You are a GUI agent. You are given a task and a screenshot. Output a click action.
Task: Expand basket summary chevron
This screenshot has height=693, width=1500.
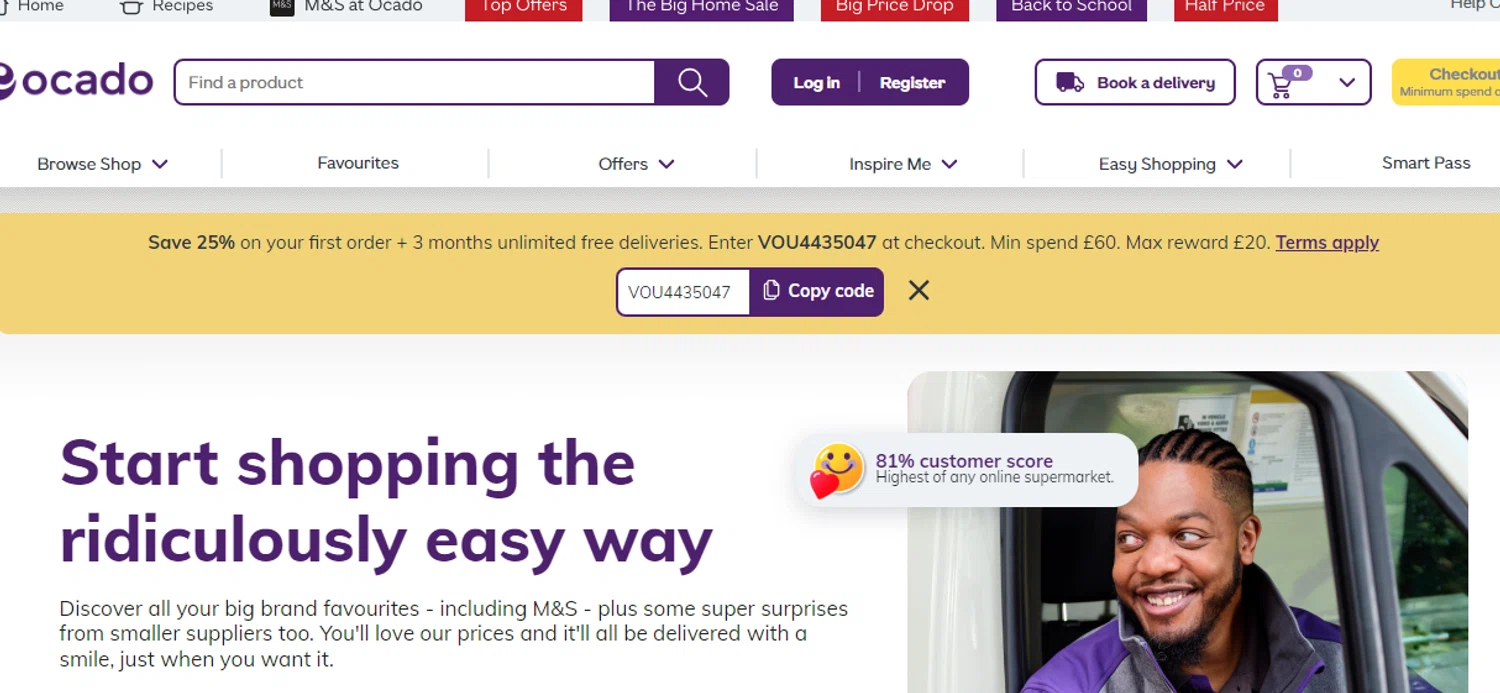coord(1347,83)
